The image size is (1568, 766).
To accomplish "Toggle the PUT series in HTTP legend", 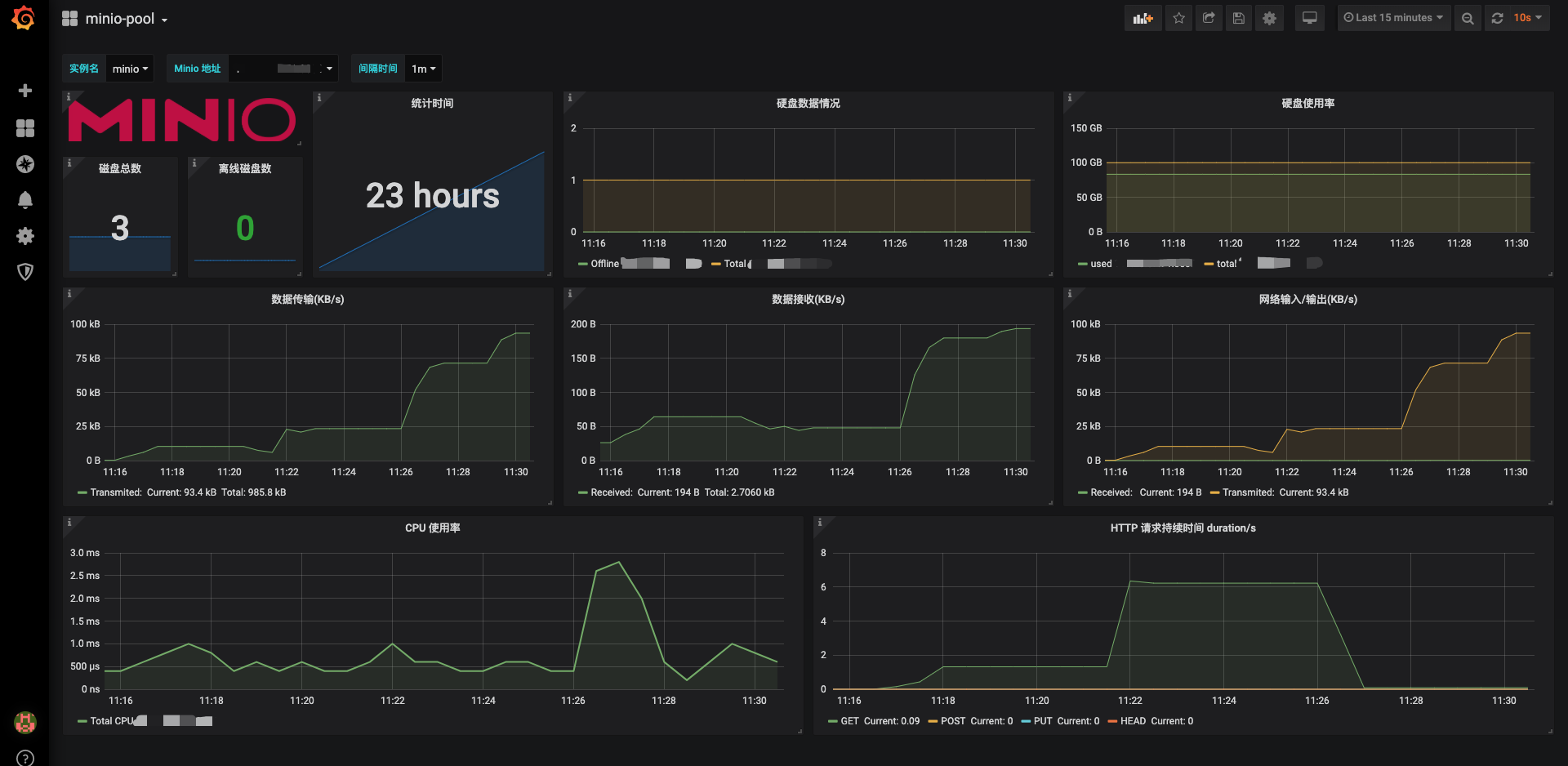I will pos(1043,721).
